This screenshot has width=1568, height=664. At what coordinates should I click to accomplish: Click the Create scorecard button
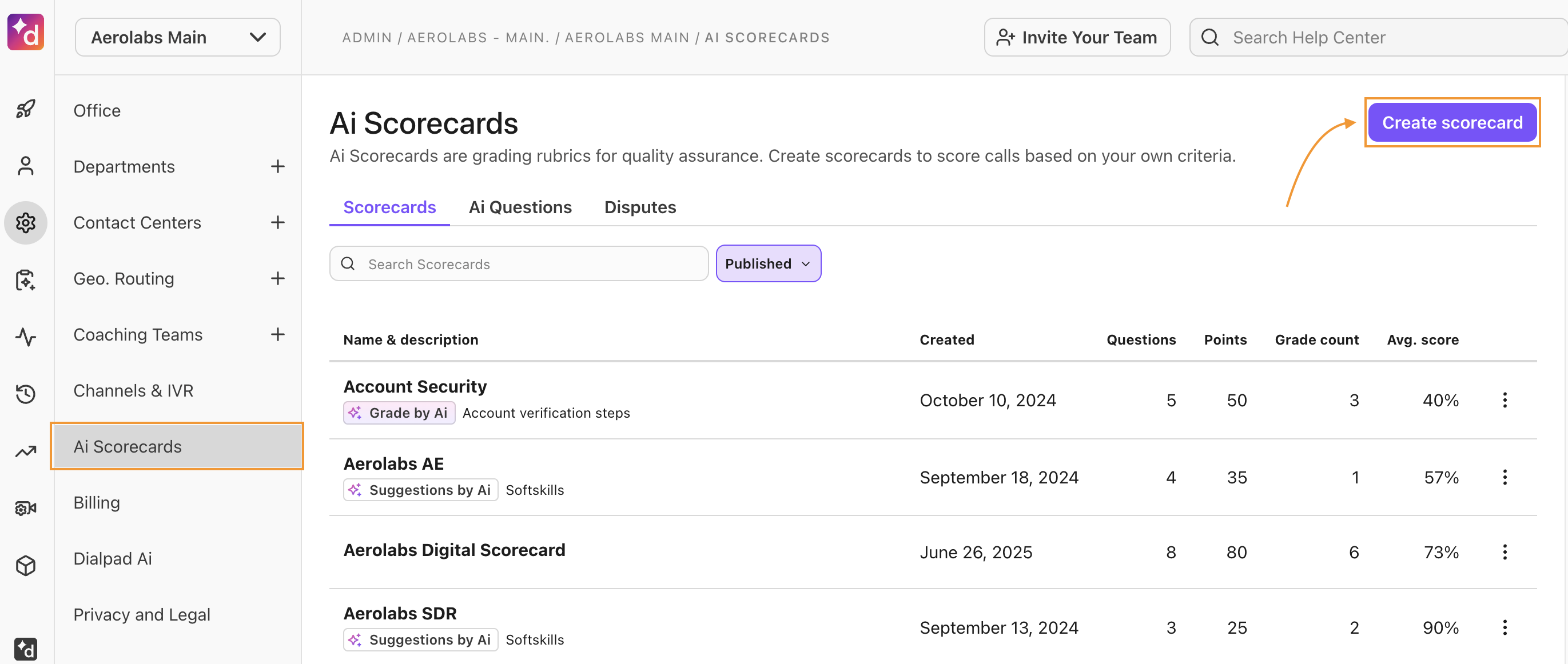click(1452, 122)
